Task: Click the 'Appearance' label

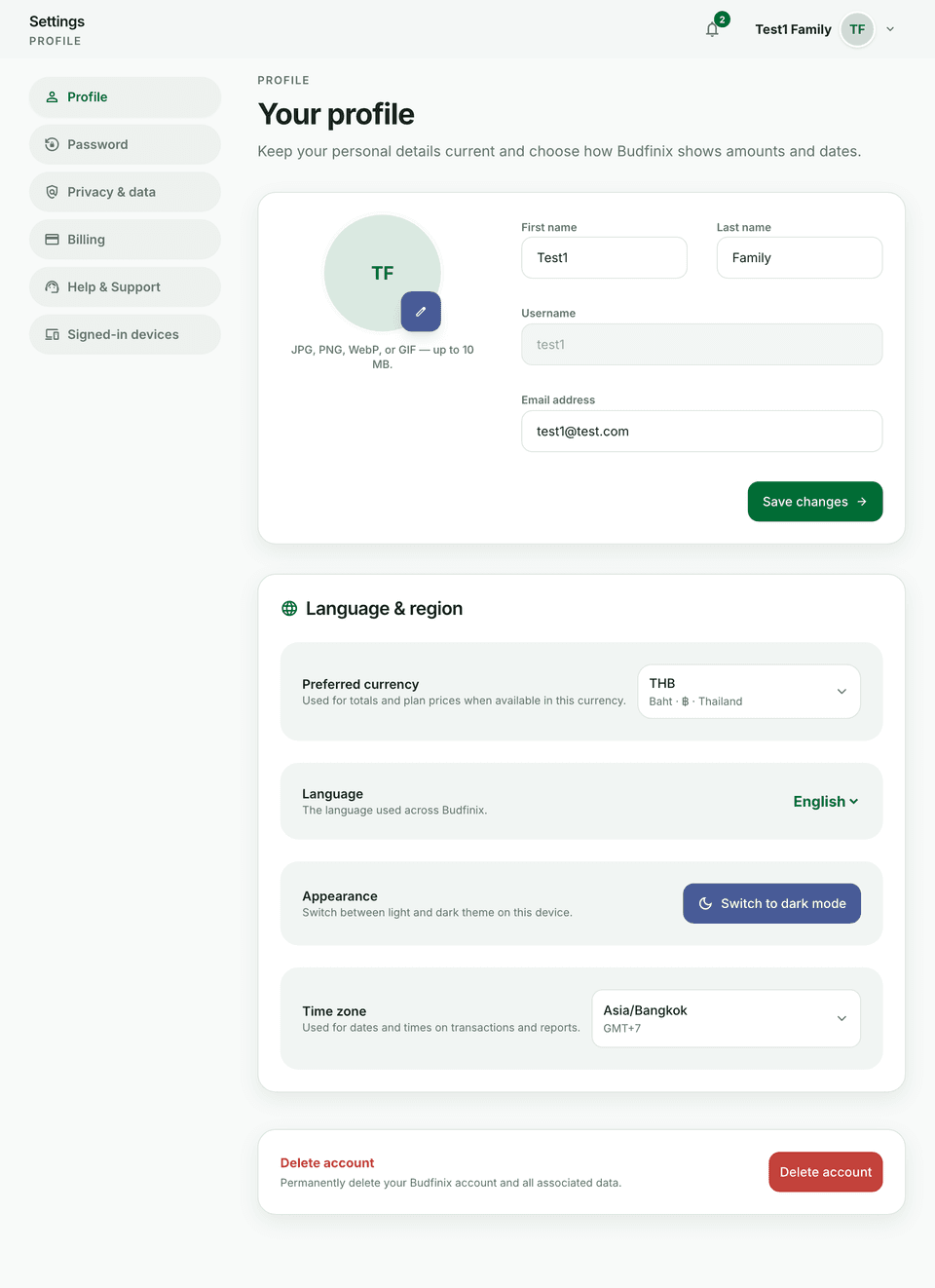Action: click(x=340, y=896)
